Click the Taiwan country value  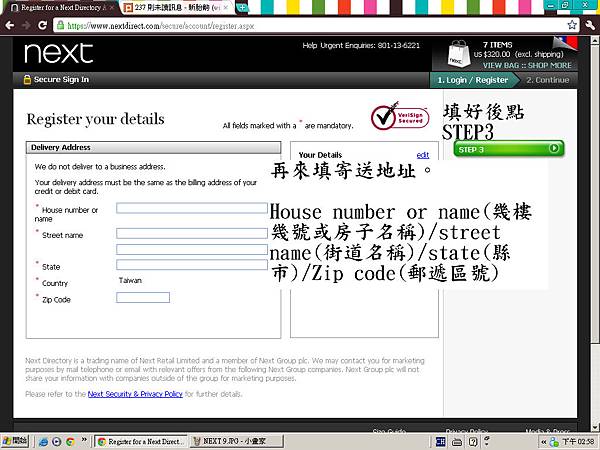130,280
